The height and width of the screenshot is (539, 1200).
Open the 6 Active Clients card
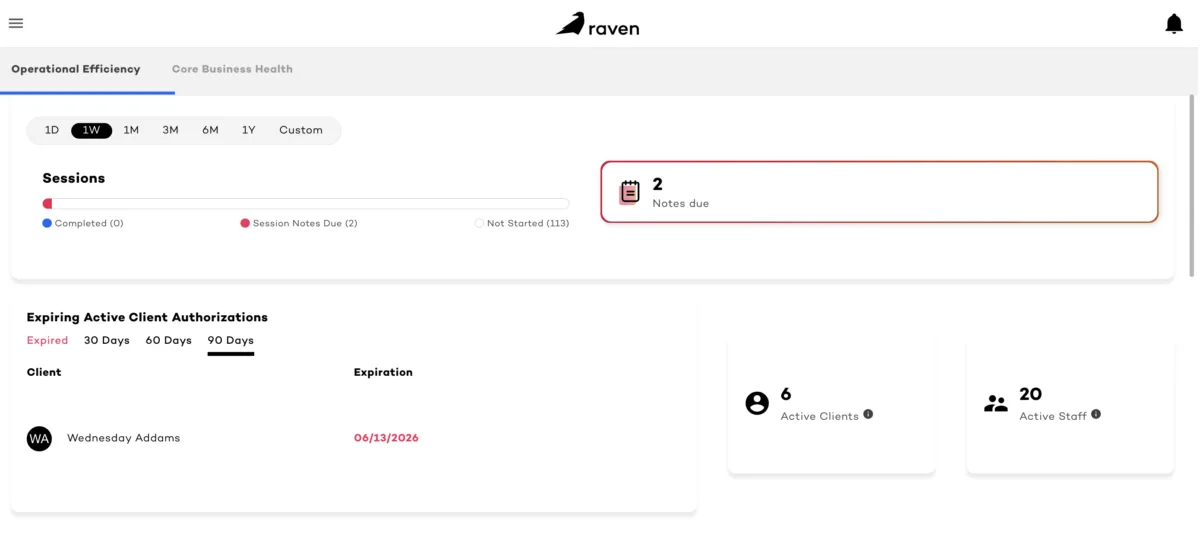pos(832,404)
